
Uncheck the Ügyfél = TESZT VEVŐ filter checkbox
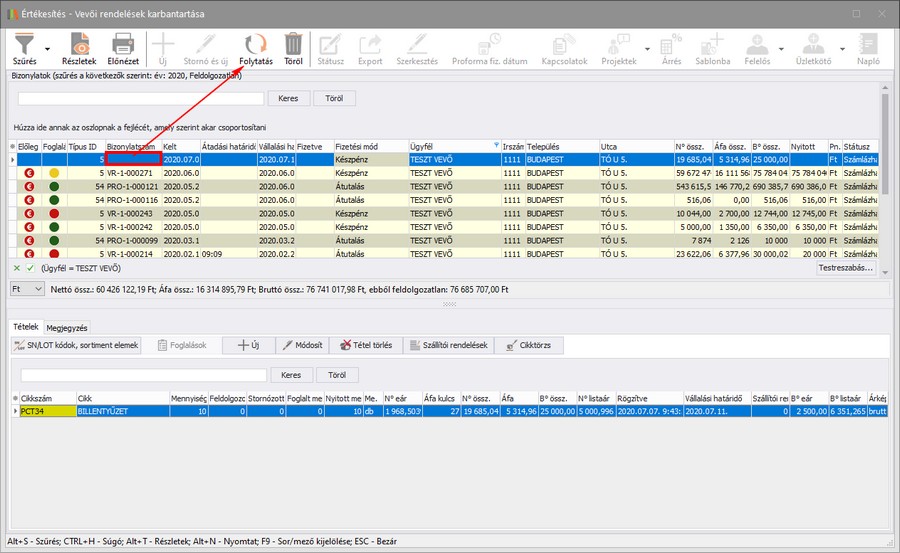tap(29, 269)
